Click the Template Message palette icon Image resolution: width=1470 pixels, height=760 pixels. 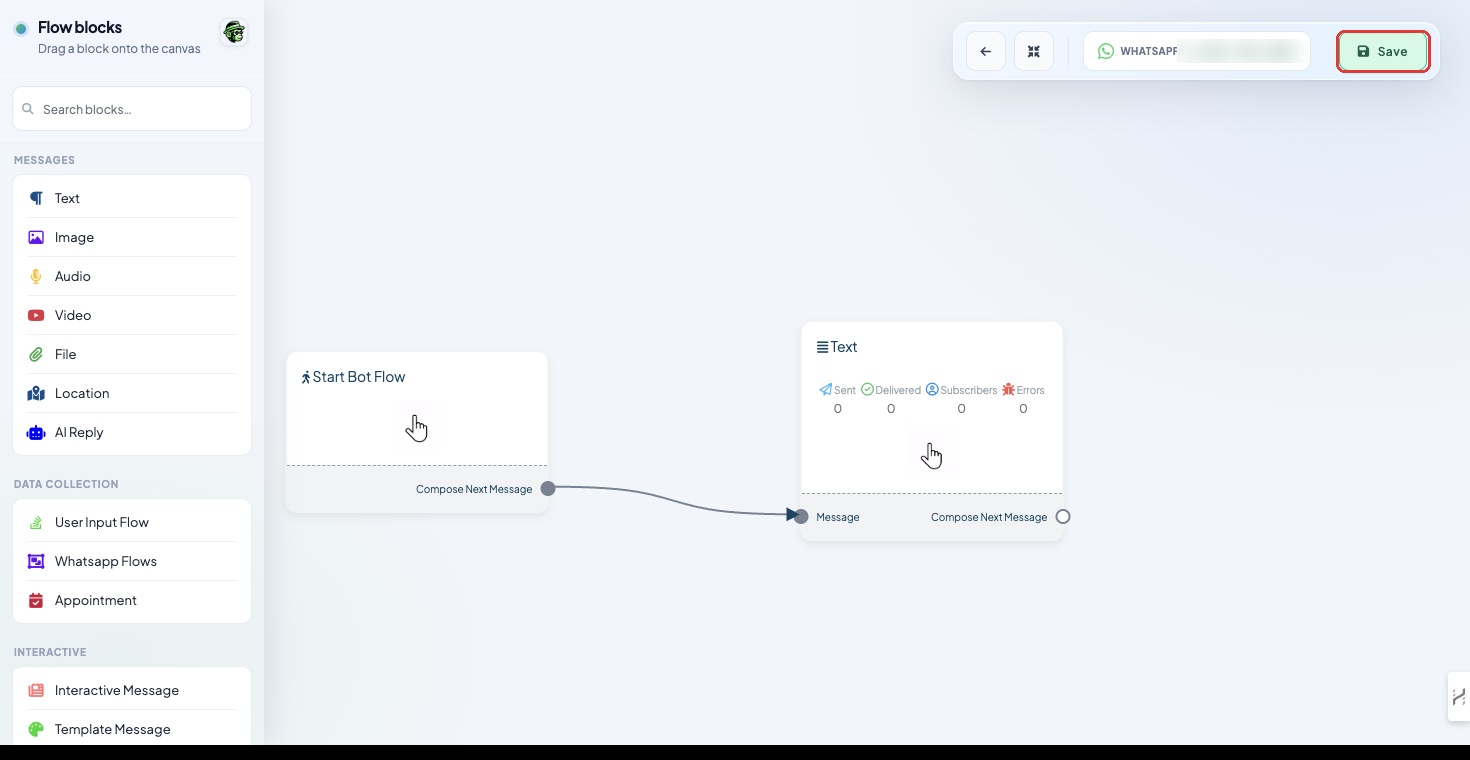36,729
